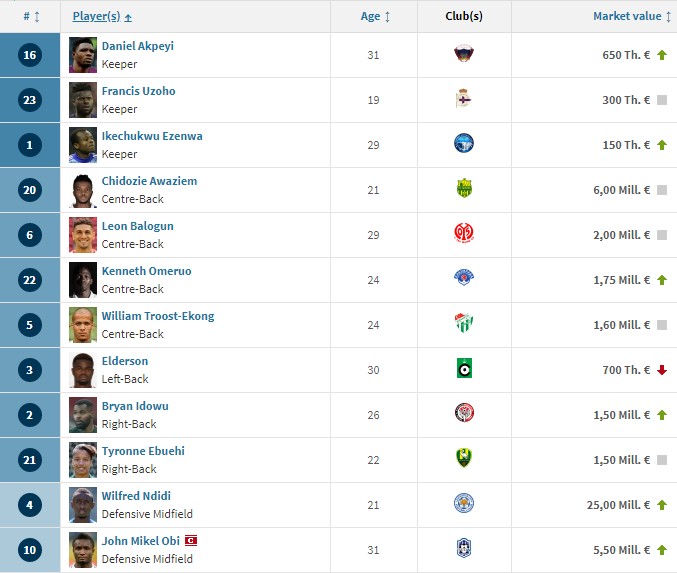The height and width of the screenshot is (573, 677).
Task: Click Leon Balogun's red Mainz 05 crest
Action: point(464,233)
